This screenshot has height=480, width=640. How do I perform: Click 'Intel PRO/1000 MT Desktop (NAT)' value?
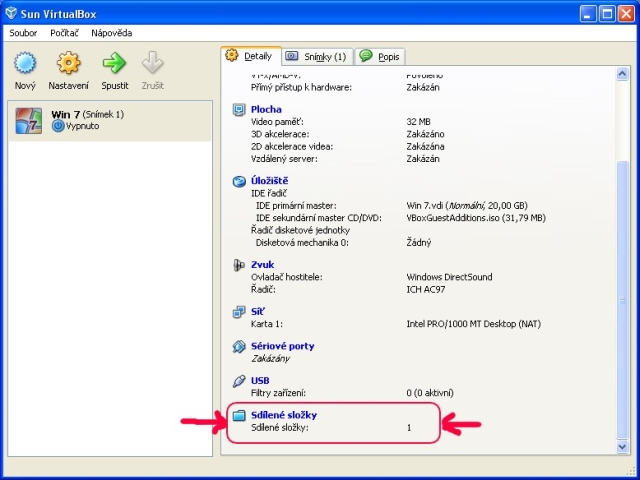(x=473, y=324)
